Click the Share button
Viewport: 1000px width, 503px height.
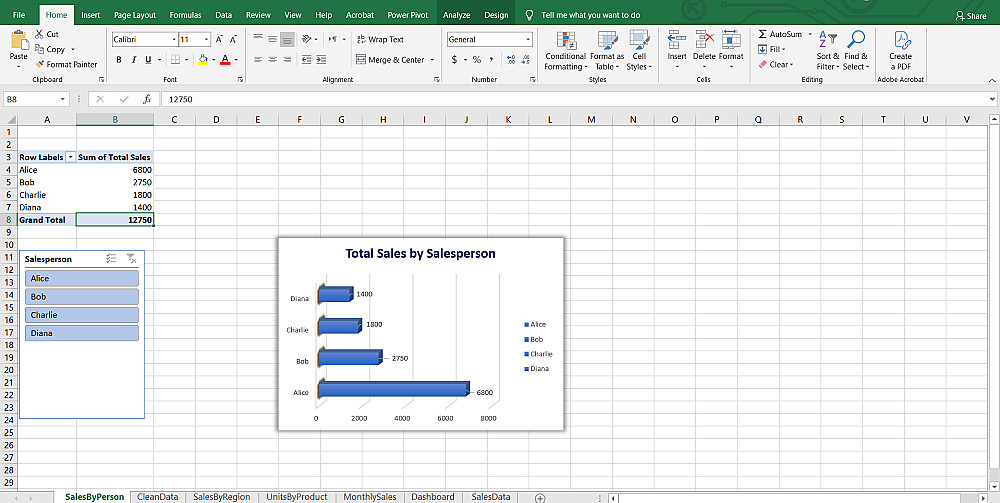click(x=970, y=15)
